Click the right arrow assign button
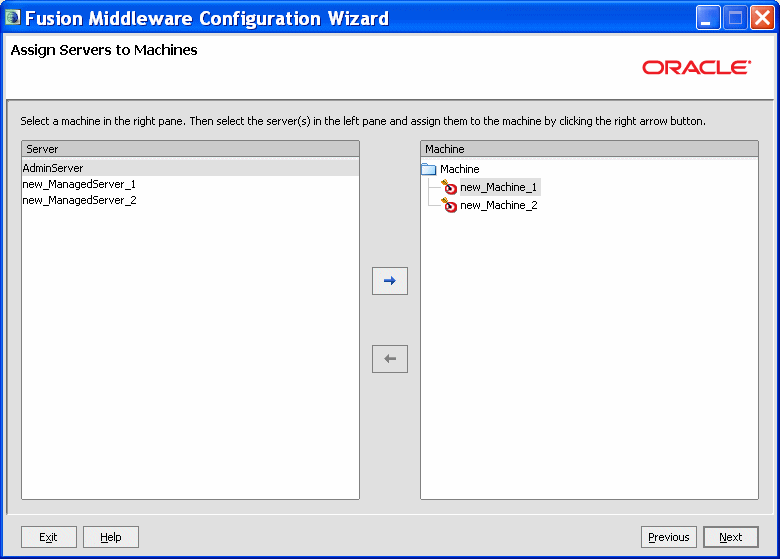 (390, 281)
